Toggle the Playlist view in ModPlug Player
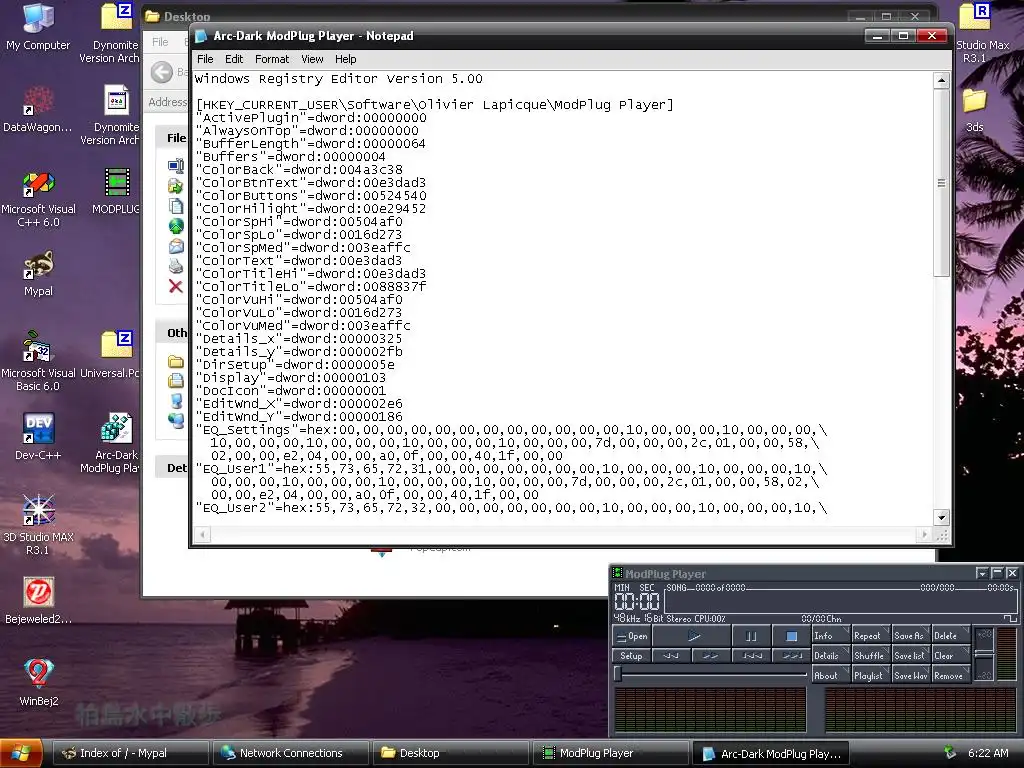This screenshot has height=768, width=1024. click(871, 675)
